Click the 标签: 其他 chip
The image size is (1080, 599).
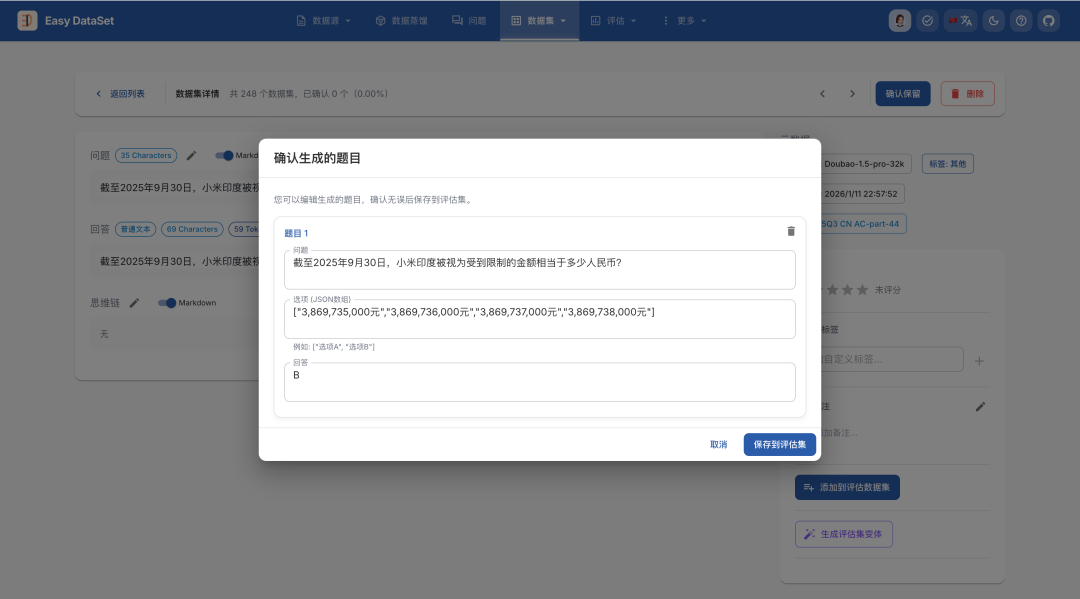[948, 164]
